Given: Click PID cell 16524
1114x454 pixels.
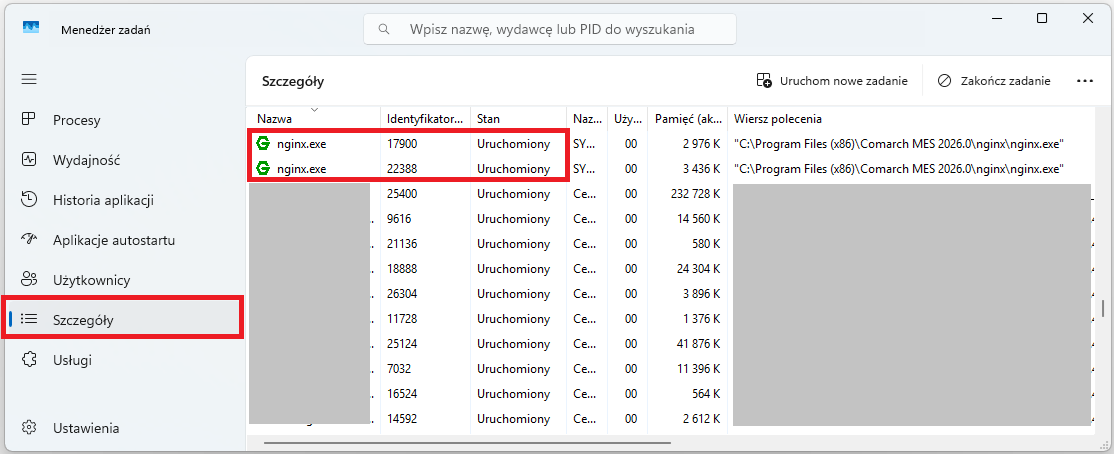Looking at the screenshot, I should tap(402, 394).
